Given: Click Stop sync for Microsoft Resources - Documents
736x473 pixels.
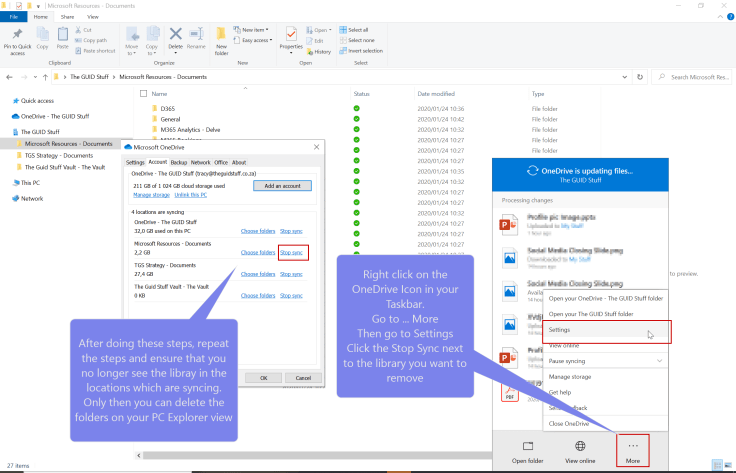Looking at the screenshot, I should [x=291, y=253].
